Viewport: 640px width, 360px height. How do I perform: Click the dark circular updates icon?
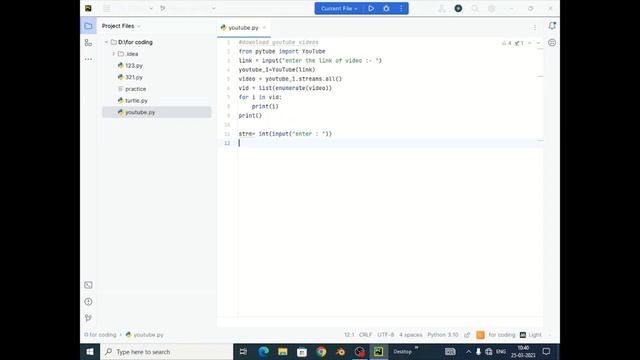coord(458,8)
